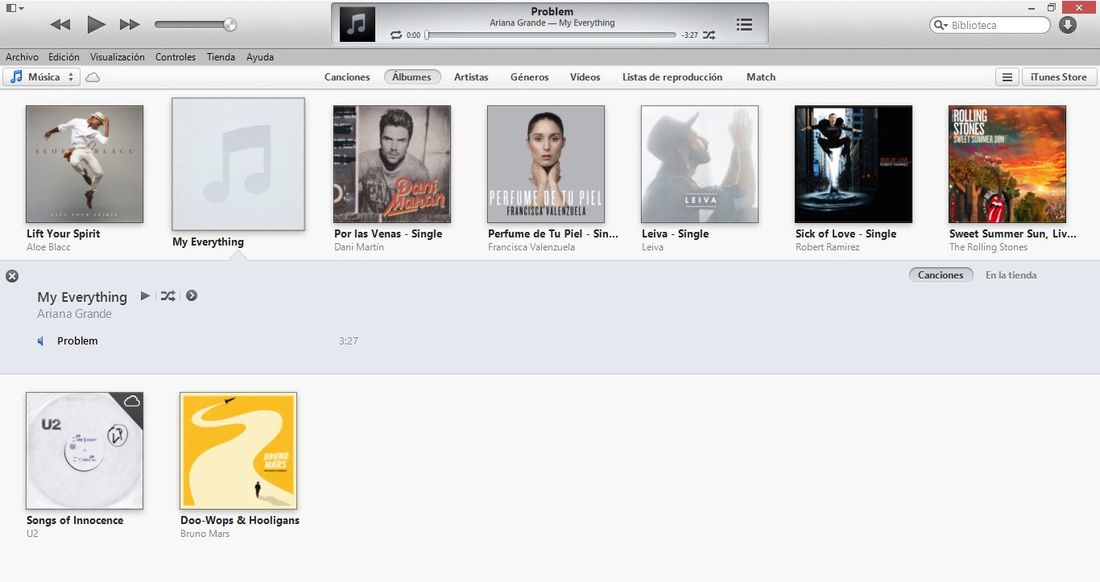Click The Rolling Stones artist name
Image resolution: width=1100 pixels, height=582 pixels.
(988, 247)
